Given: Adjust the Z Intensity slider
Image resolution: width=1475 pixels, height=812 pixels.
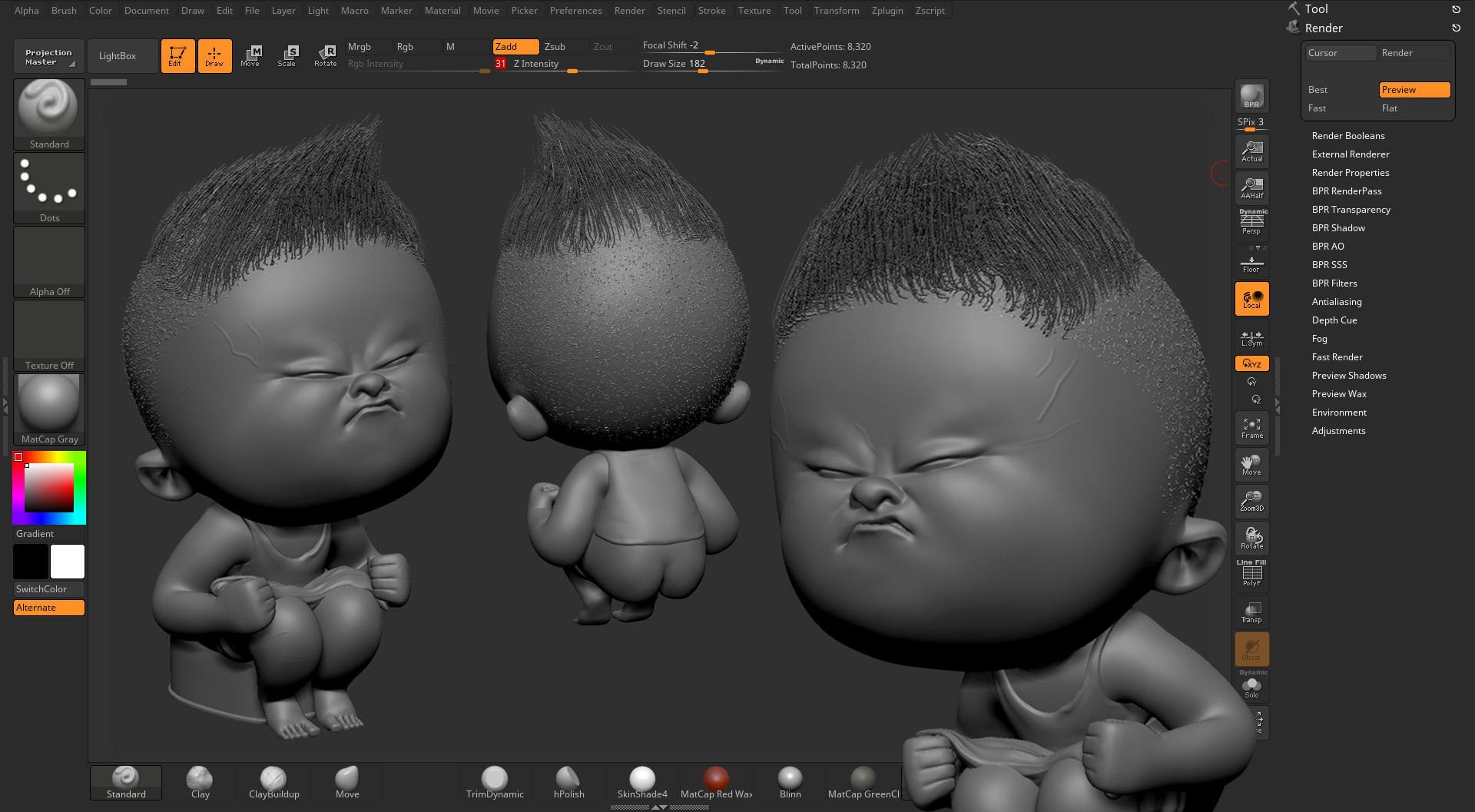Looking at the screenshot, I should coord(565,65).
